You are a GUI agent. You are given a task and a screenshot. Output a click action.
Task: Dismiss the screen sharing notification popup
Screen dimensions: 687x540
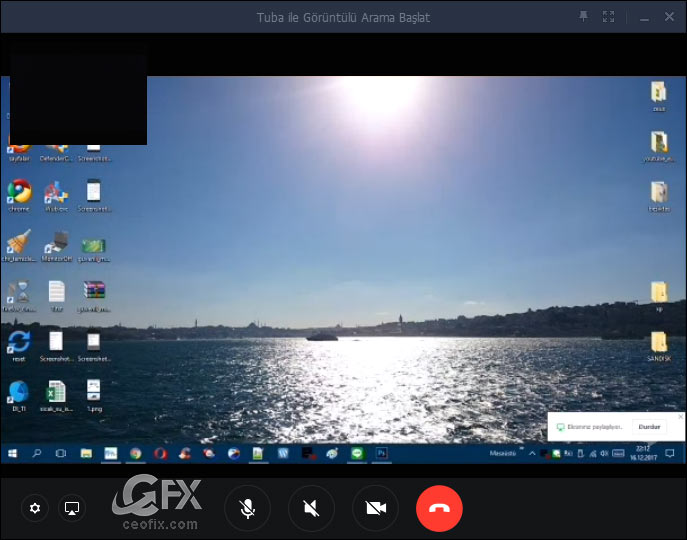[680, 416]
